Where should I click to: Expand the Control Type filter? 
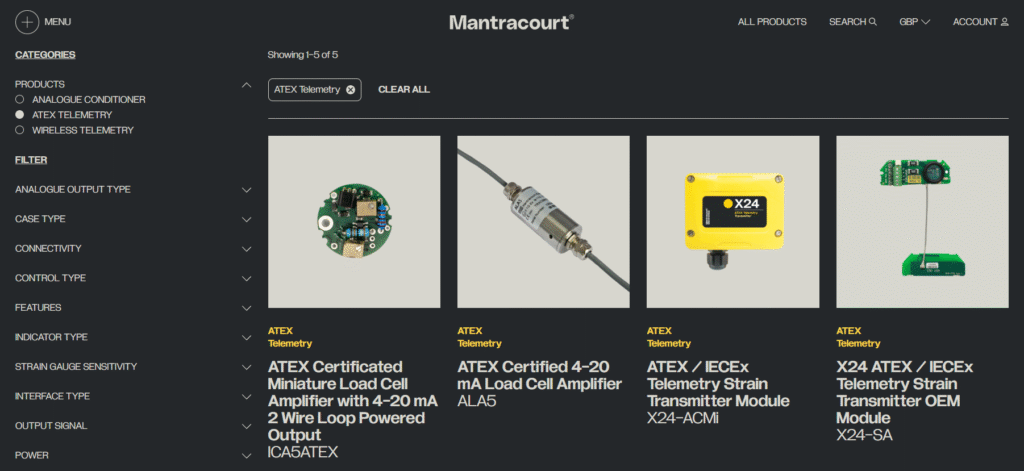(246, 278)
